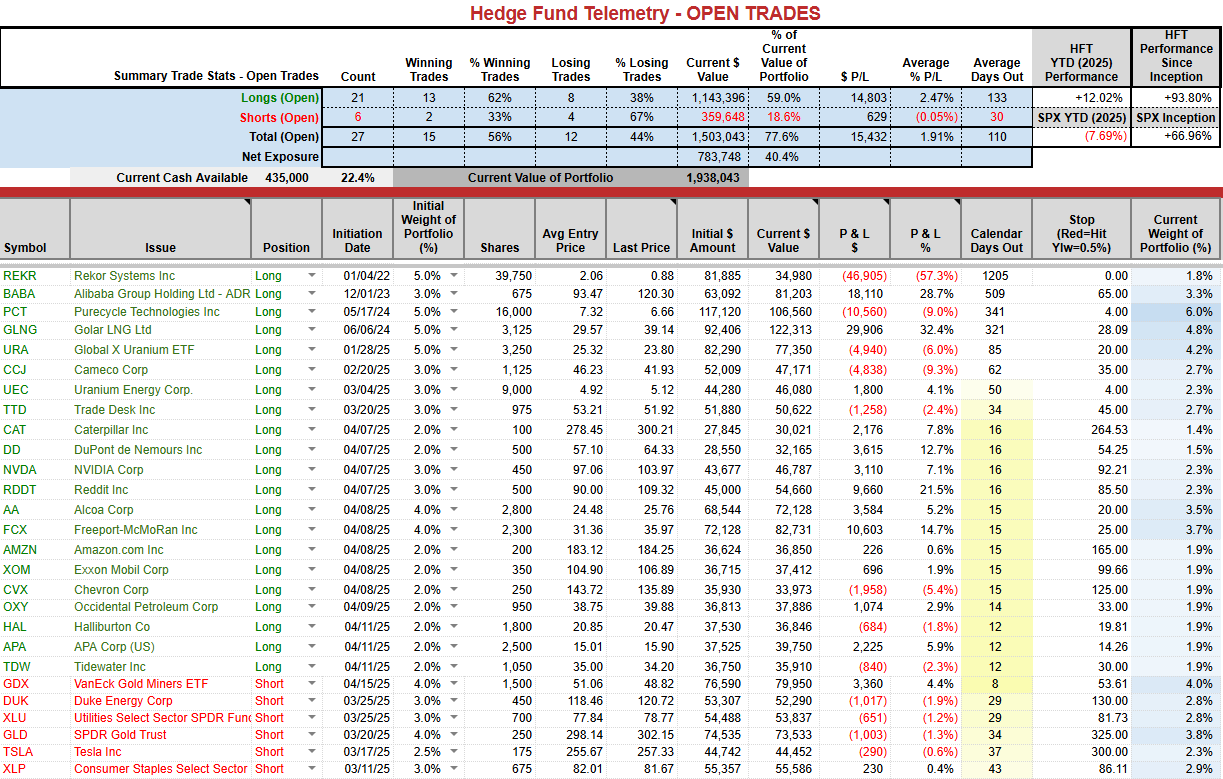The image size is (1223, 779).
Task: Open the Position dropdown in the BABA row
Action: 311,294
